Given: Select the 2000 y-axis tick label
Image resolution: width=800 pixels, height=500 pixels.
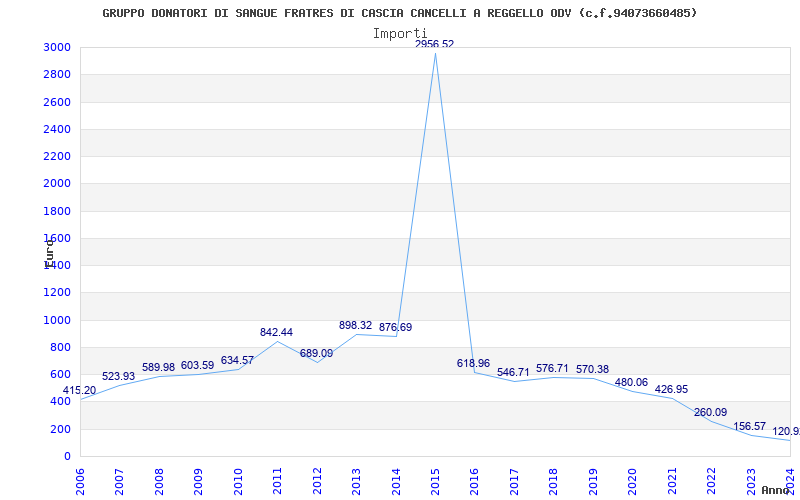Looking at the screenshot, I should (x=57, y=184).
